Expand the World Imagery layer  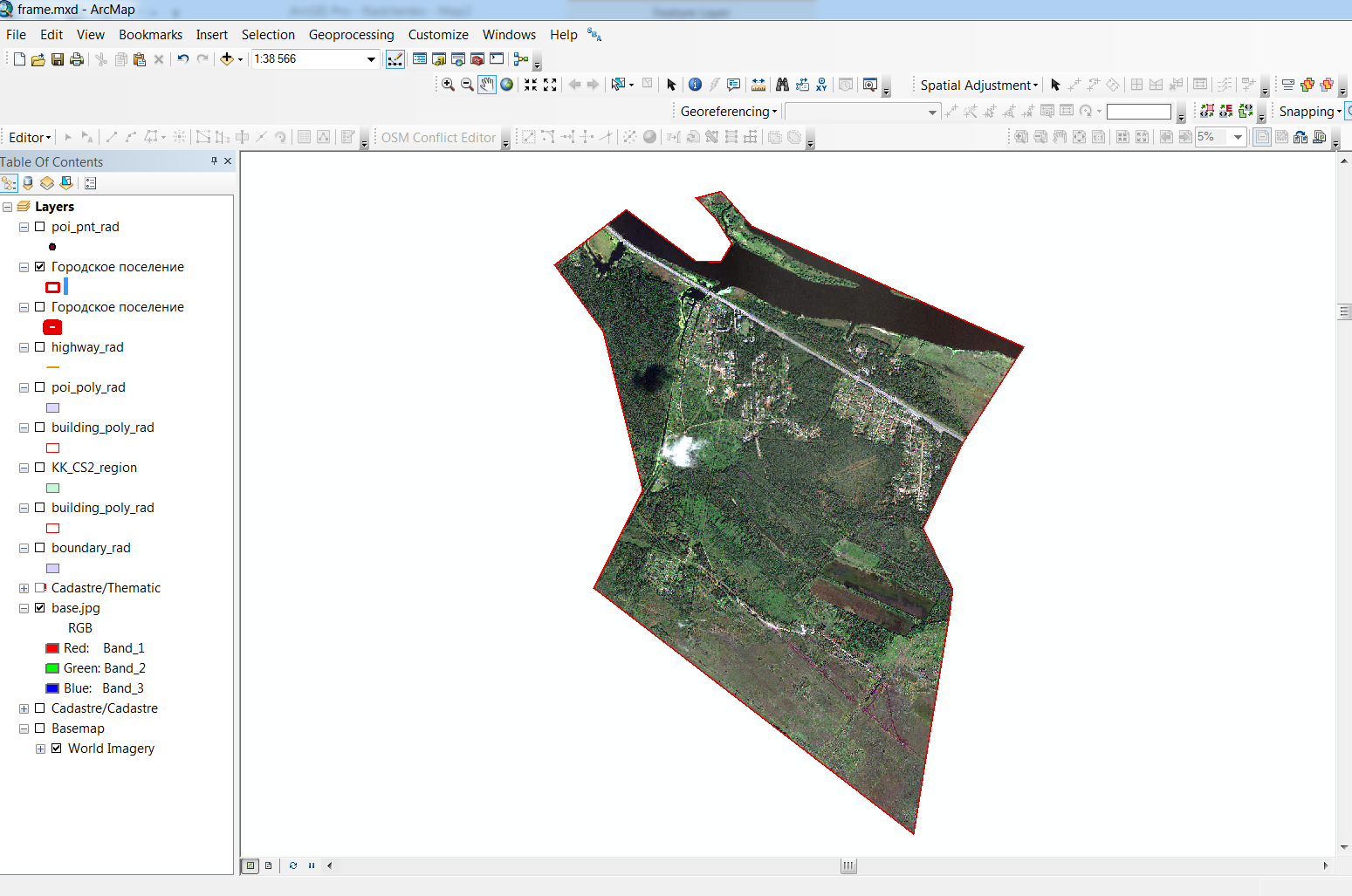40,749
